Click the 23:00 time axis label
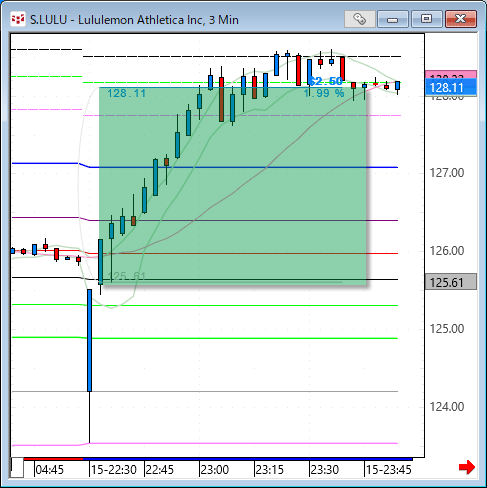Screen dimensions: 487x488 [215, 470]
